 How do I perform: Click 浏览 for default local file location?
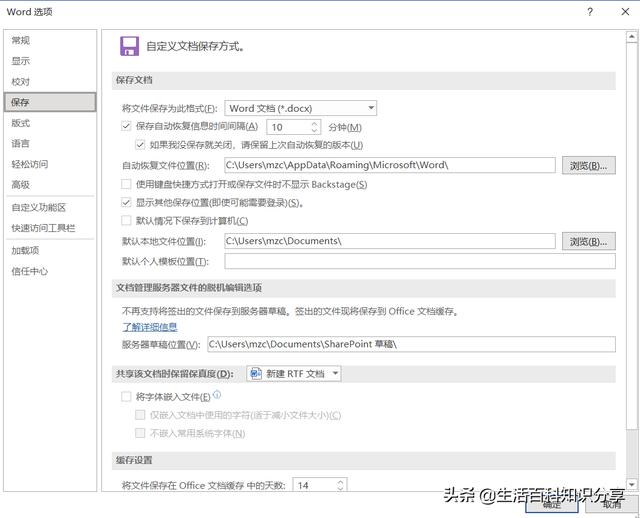pyautogui.click(x=589, y=242)
